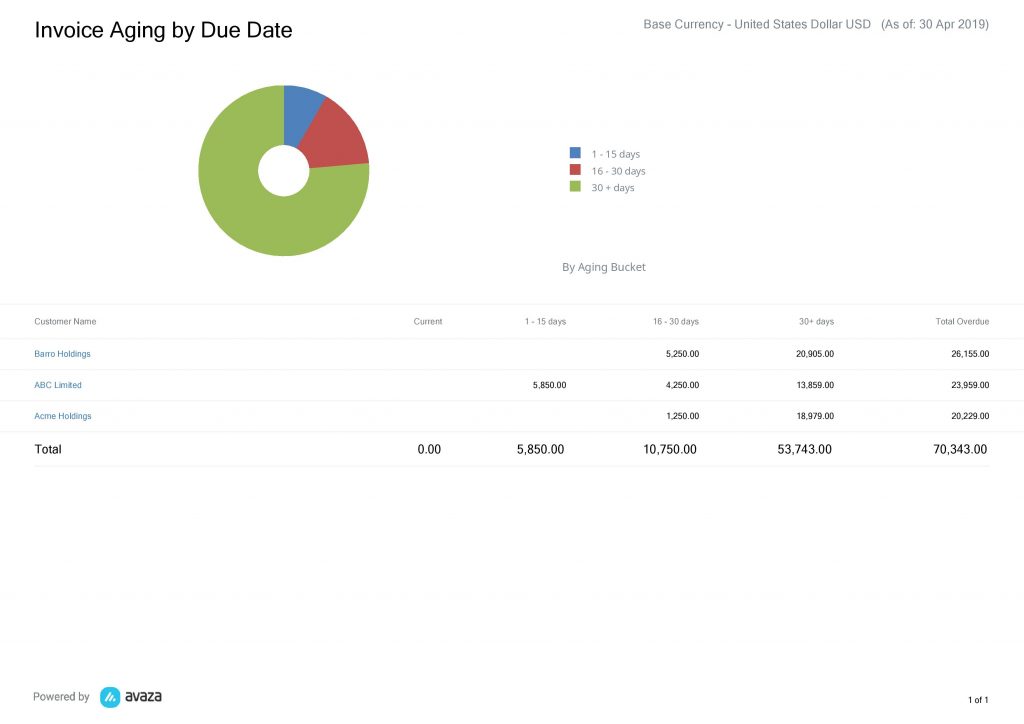Click the Powered by Avaza link
Image resolution: width=1024 pixels, height=724 pixels.
coord(98,696)
